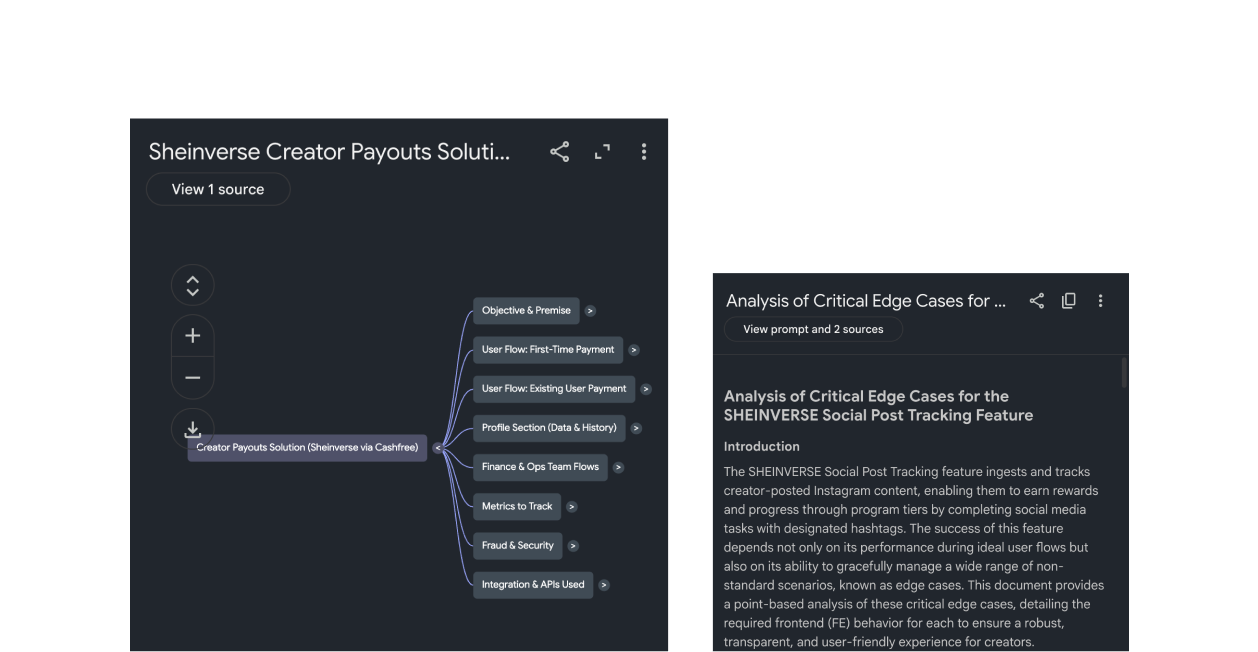Toggle expand/collapse all mind map nodes

click(193, 286)
